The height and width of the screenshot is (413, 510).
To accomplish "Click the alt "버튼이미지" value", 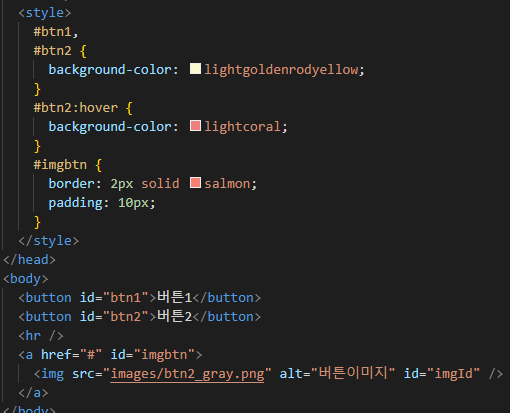I will click(353, 373).
